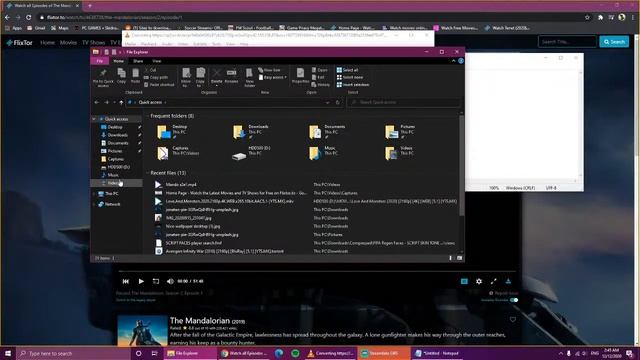Collapse the Recent files section
This screenshot has height=360, width=640.
tap(147, 173)
